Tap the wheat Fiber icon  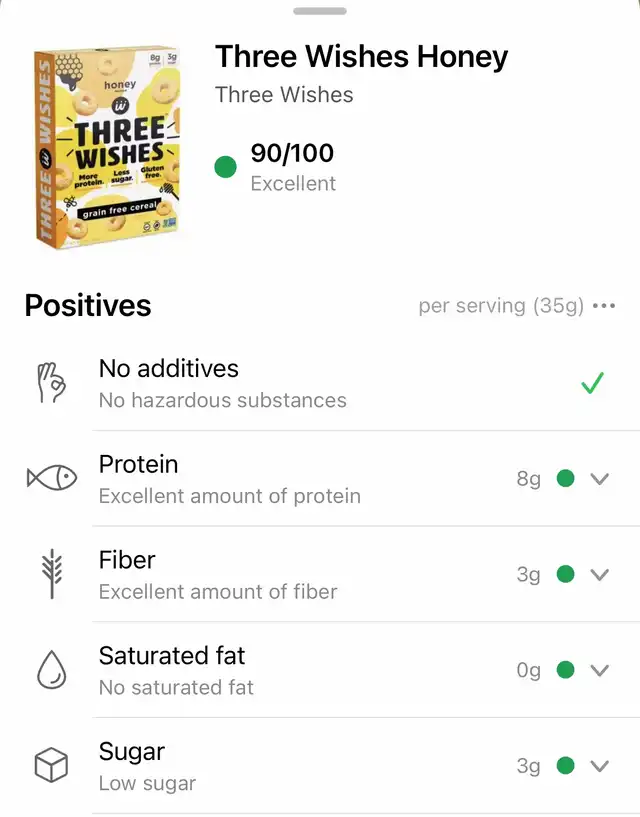52,574
